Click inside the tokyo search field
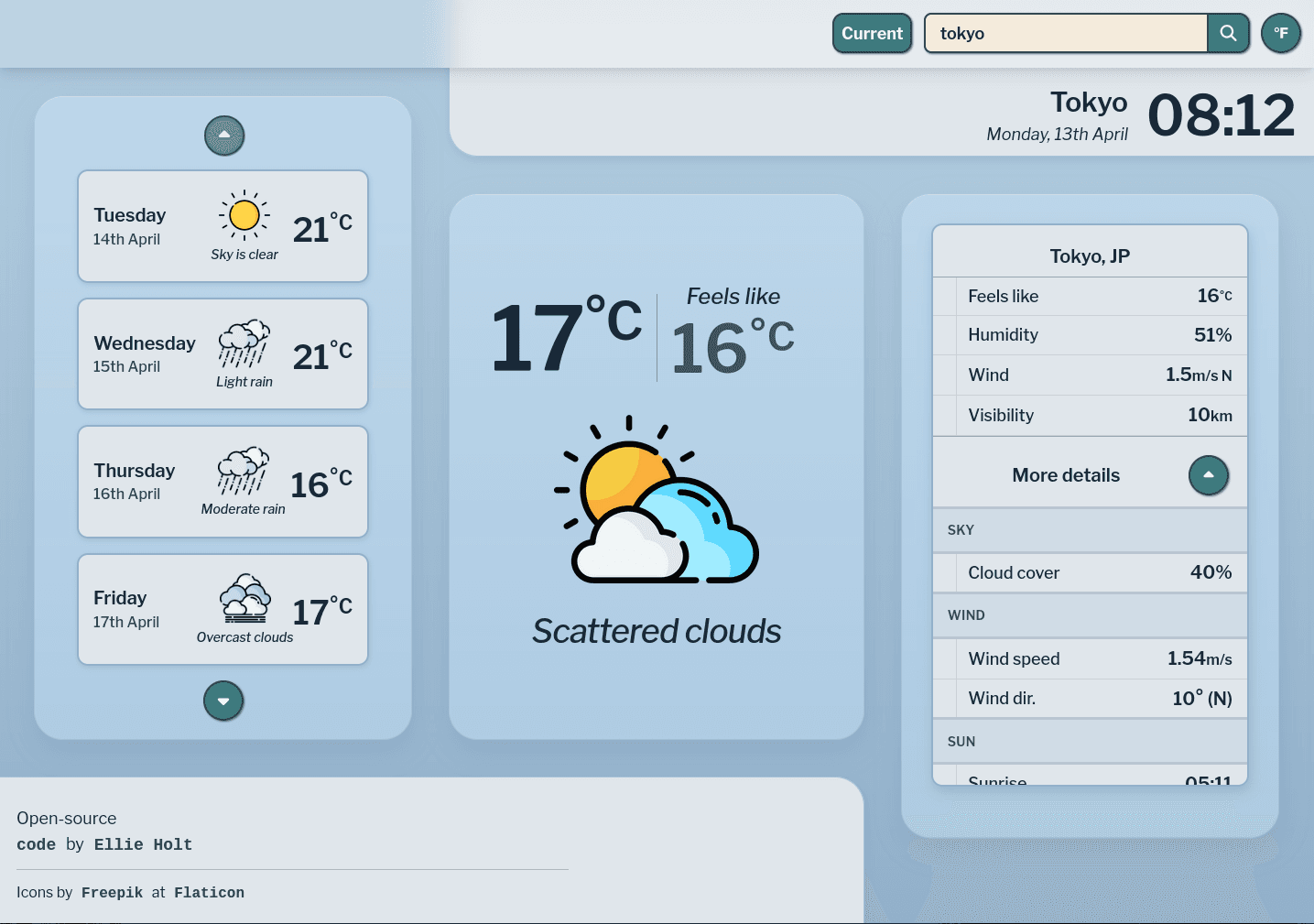This screenshot has width=1314, height=924. (x=1065, y=33)
